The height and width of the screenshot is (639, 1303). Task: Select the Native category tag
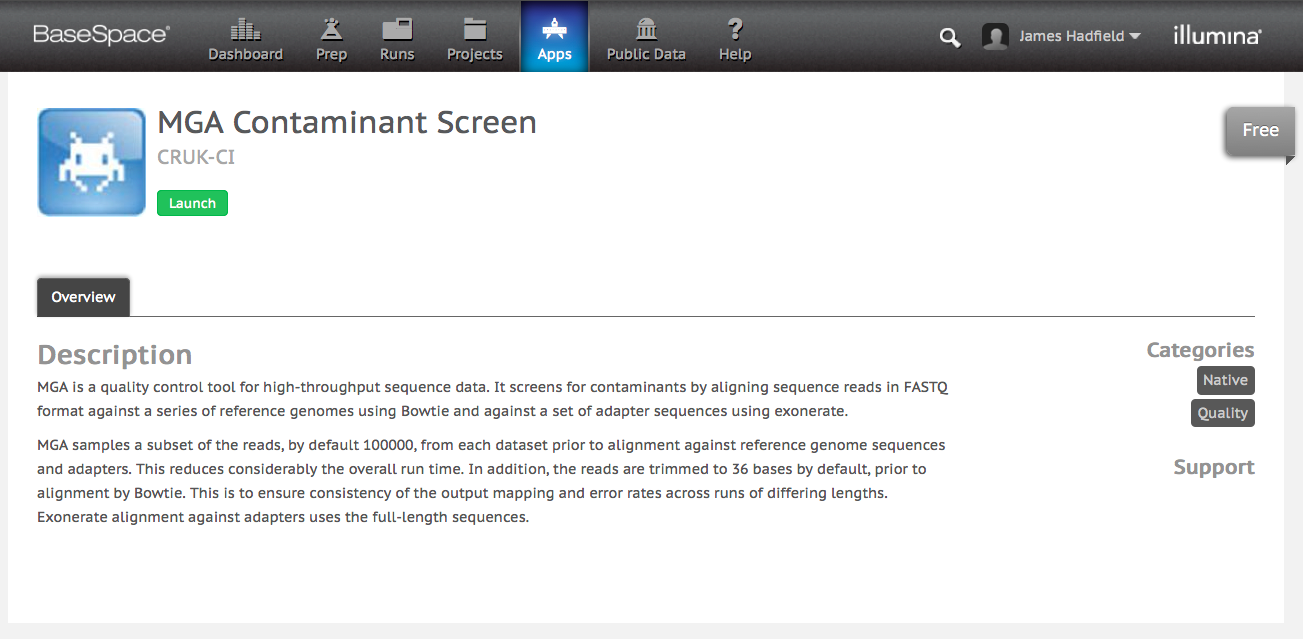pos(1225,380)
